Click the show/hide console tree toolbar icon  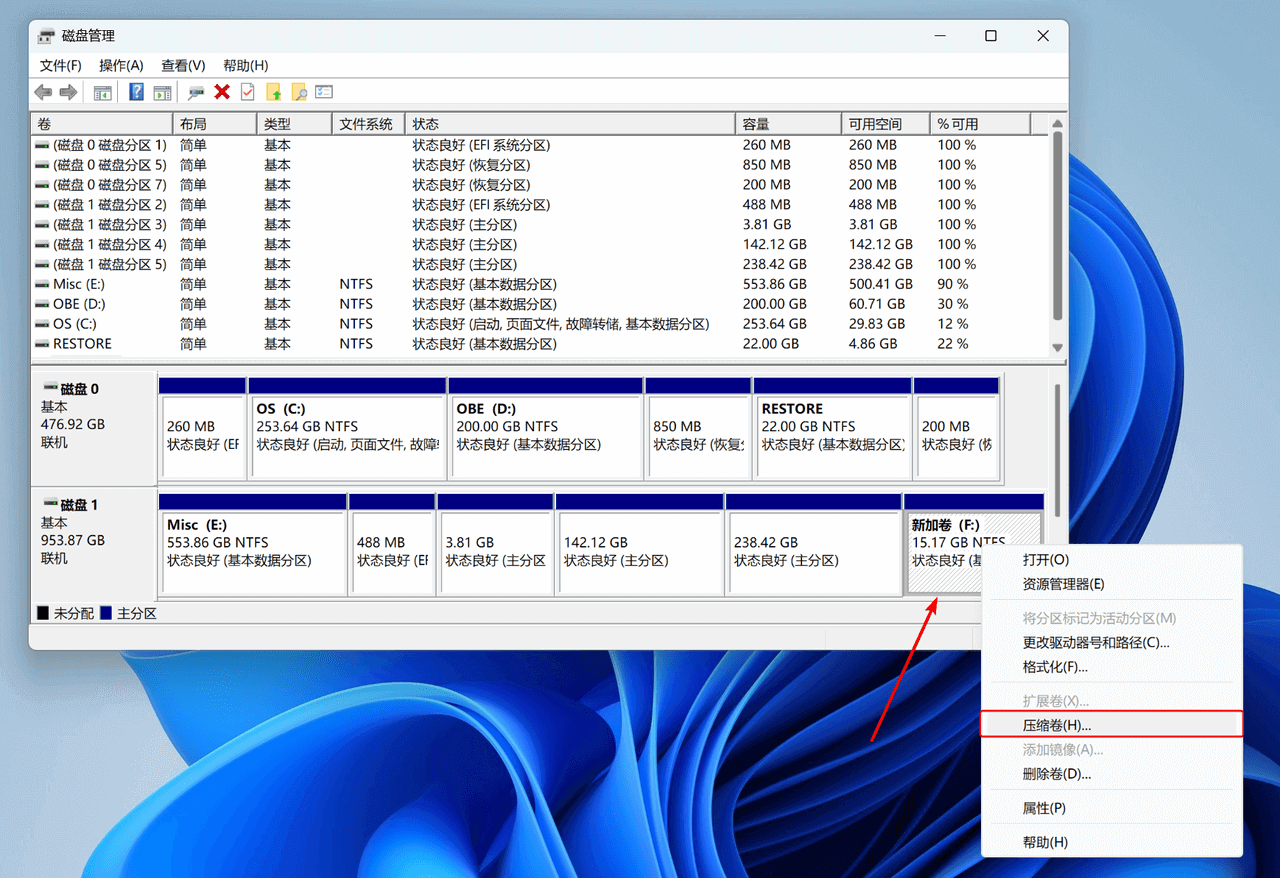coord(102,92)
